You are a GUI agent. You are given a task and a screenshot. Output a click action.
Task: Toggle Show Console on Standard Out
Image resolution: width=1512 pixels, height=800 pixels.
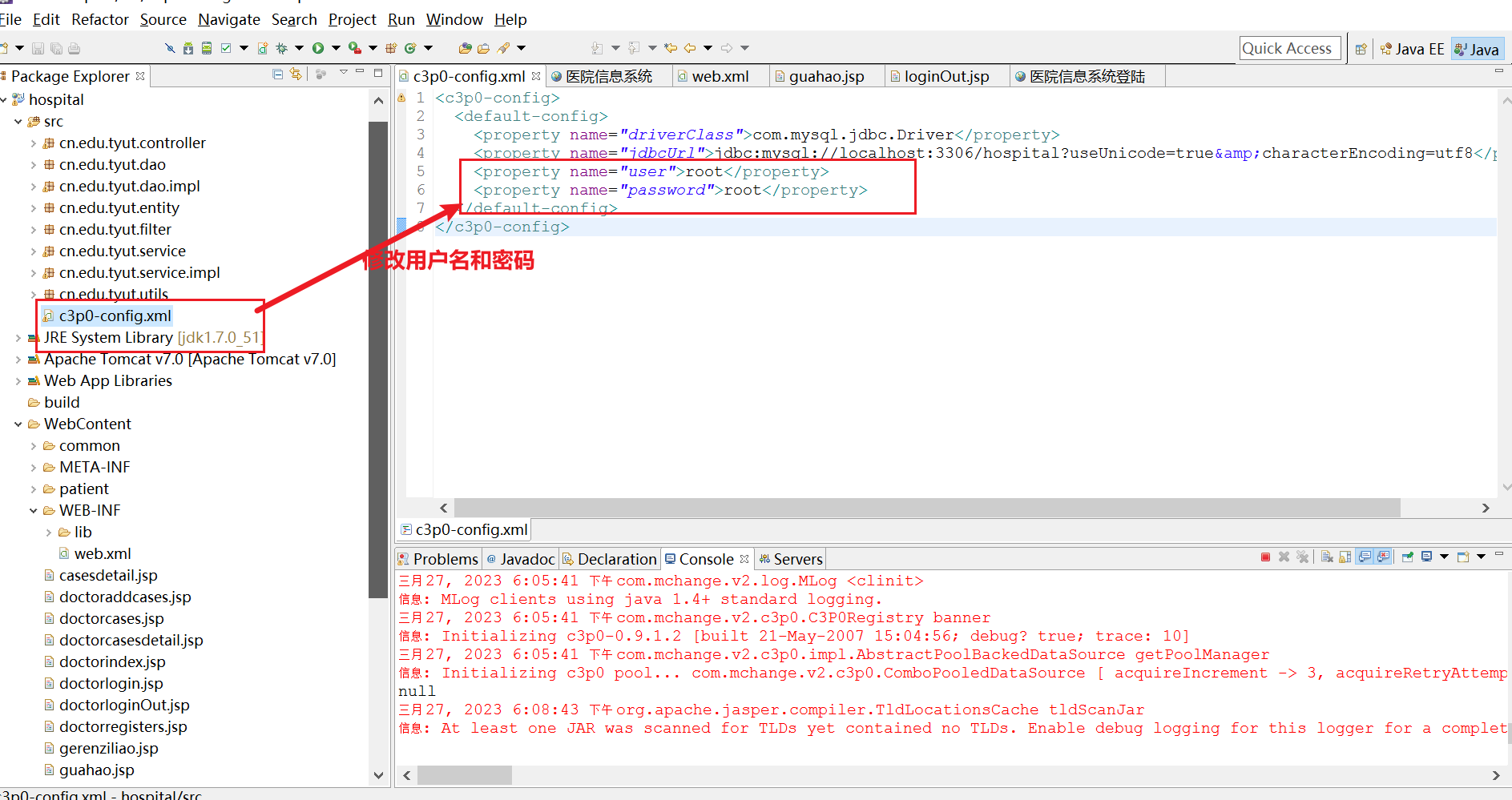1364,557
